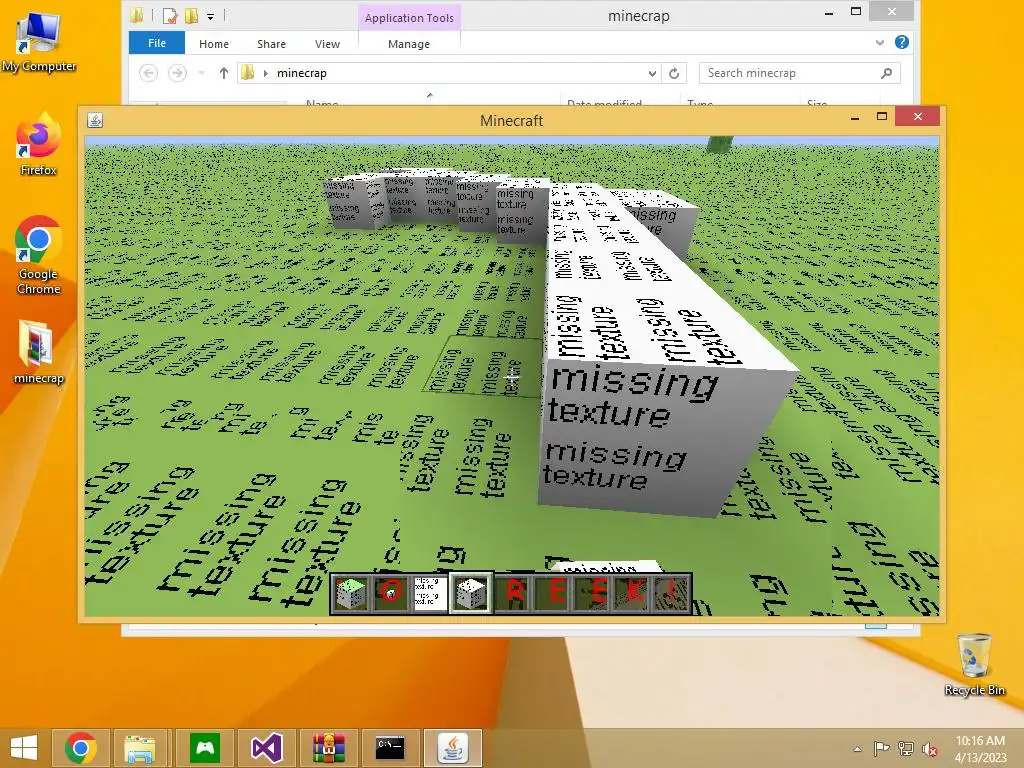Click the muted volume tray icon
The height and width of the screenshot is (768, 1024).
click(x=930, y=749)
